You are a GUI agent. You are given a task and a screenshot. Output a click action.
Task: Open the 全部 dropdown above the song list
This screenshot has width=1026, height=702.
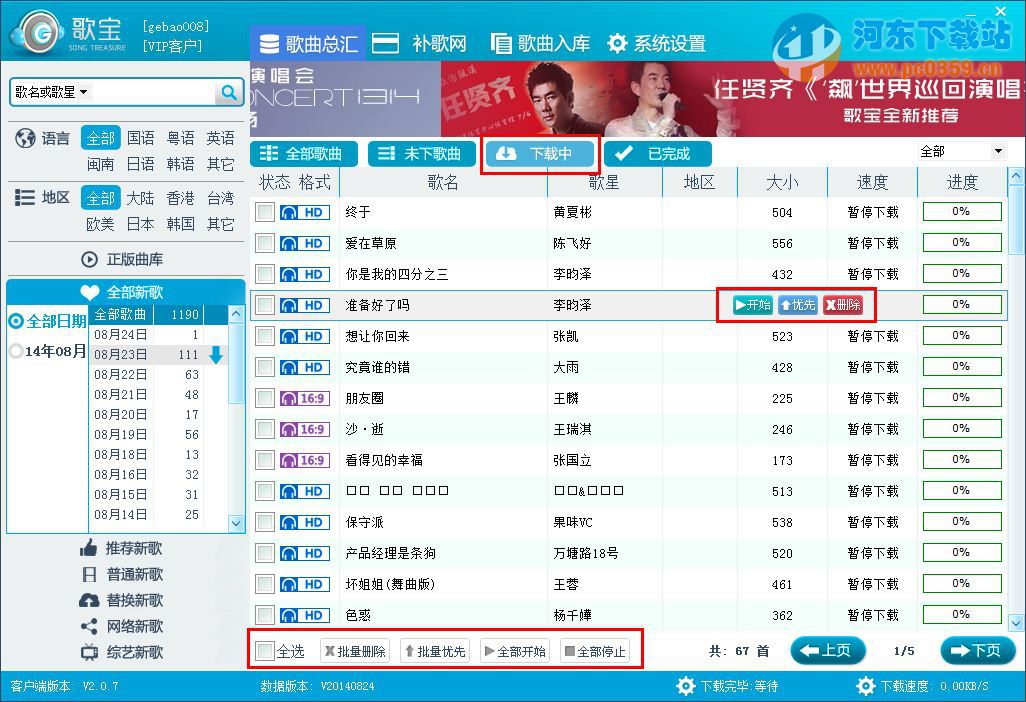click(x=963, y=150)
